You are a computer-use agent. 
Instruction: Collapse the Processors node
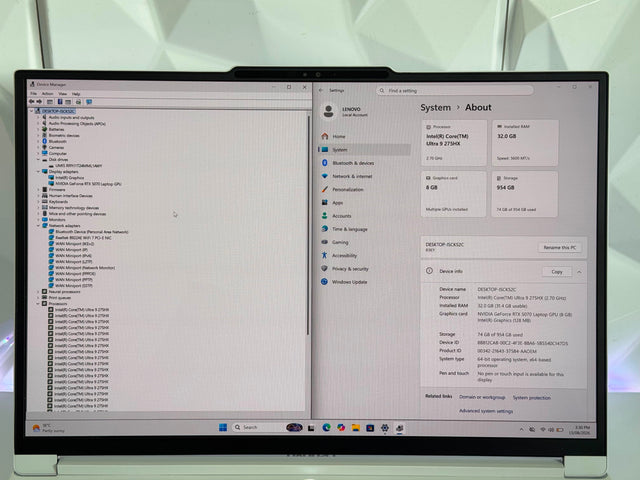coord(39,303)
